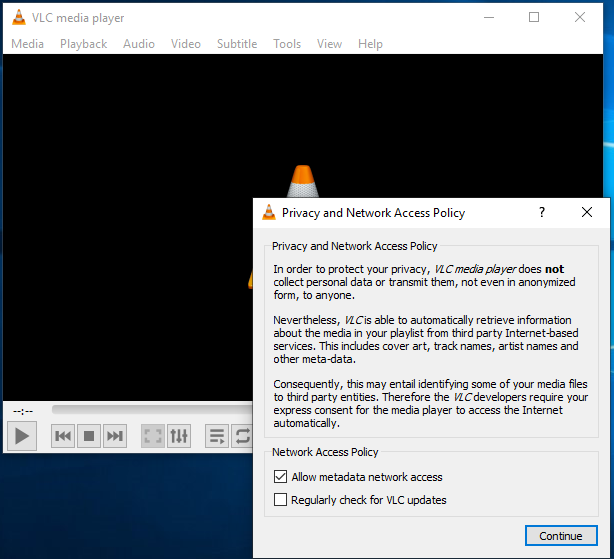The height and width of the screenshot is (559, 614).
Task: Click the VLC cone in video area
Action: click(302, 182)
